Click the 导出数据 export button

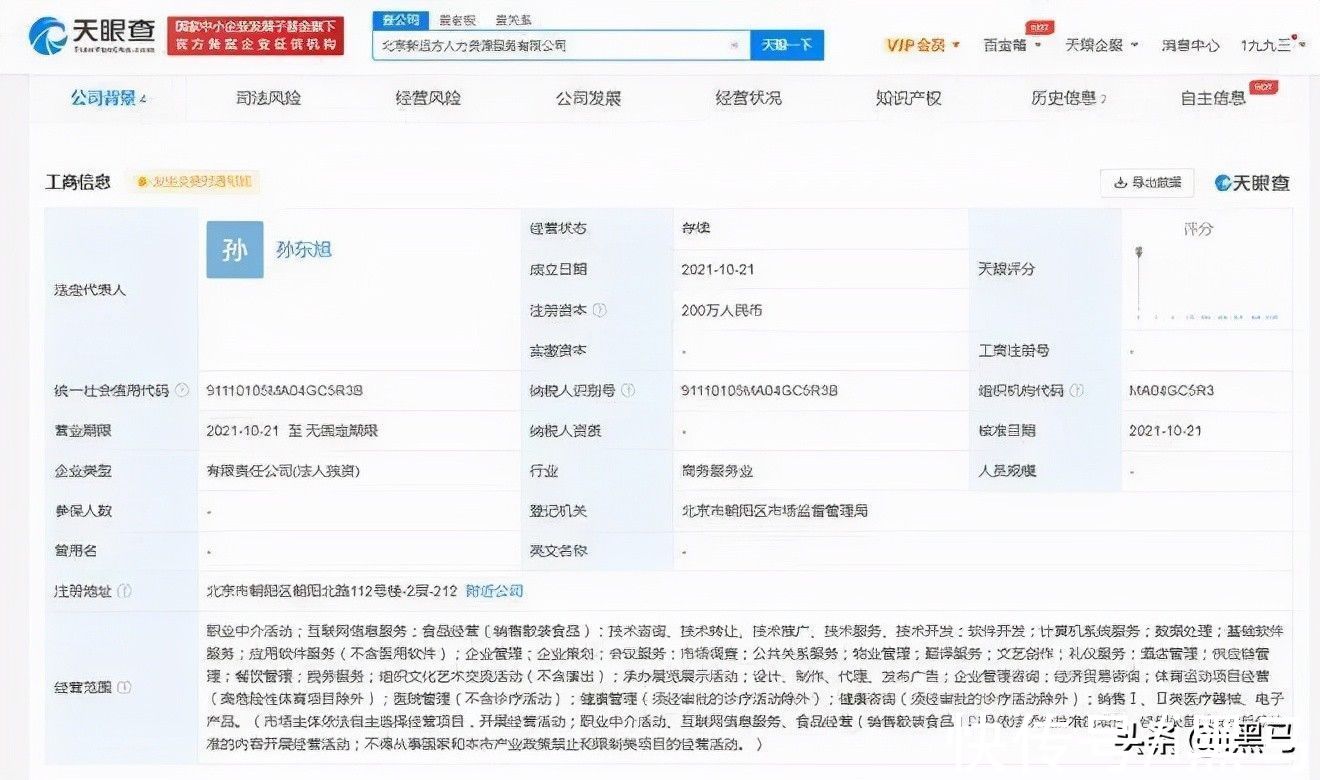[x=1147, y=182]
